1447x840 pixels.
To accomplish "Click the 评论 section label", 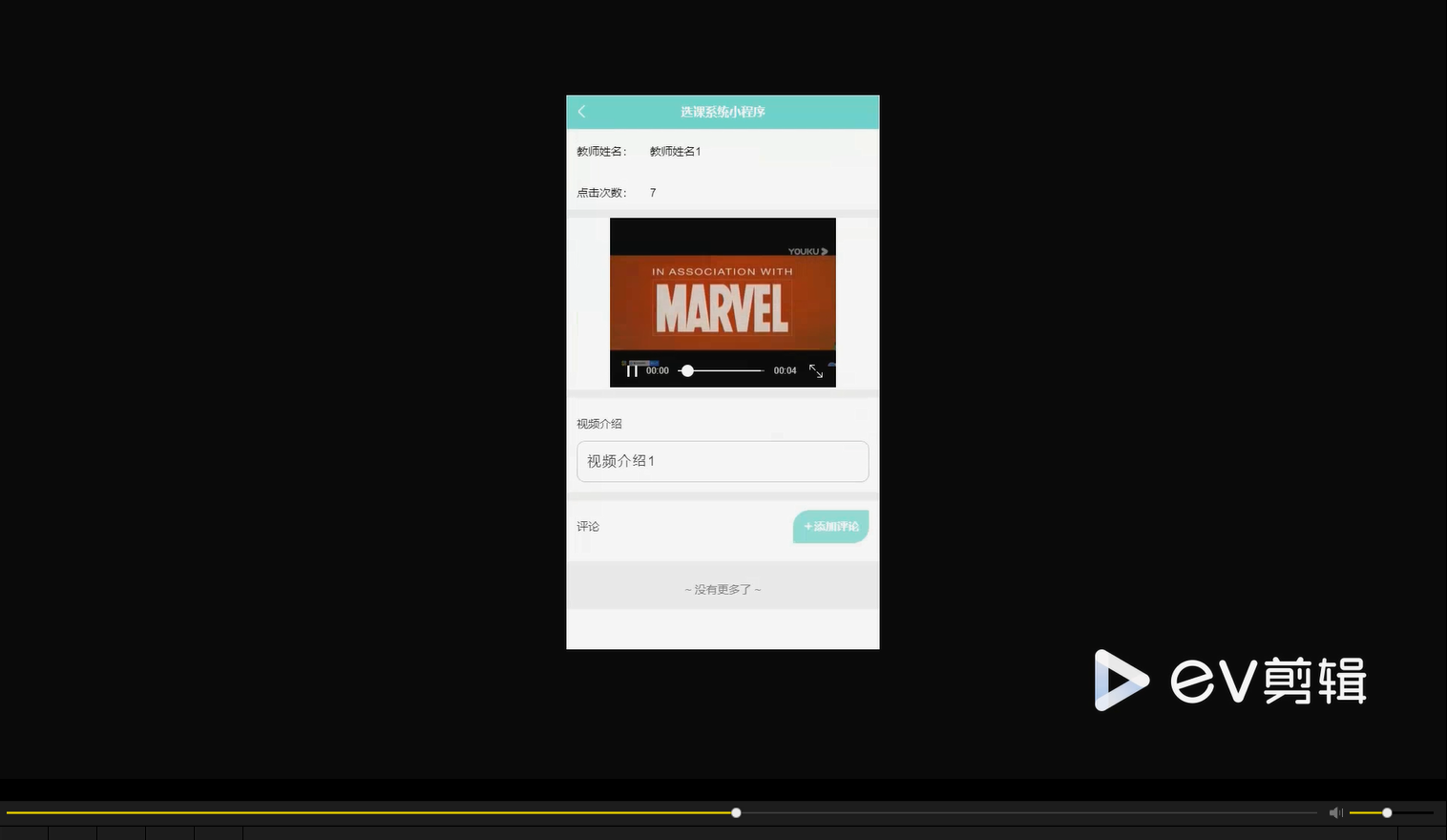I will (x=588, y=527).
